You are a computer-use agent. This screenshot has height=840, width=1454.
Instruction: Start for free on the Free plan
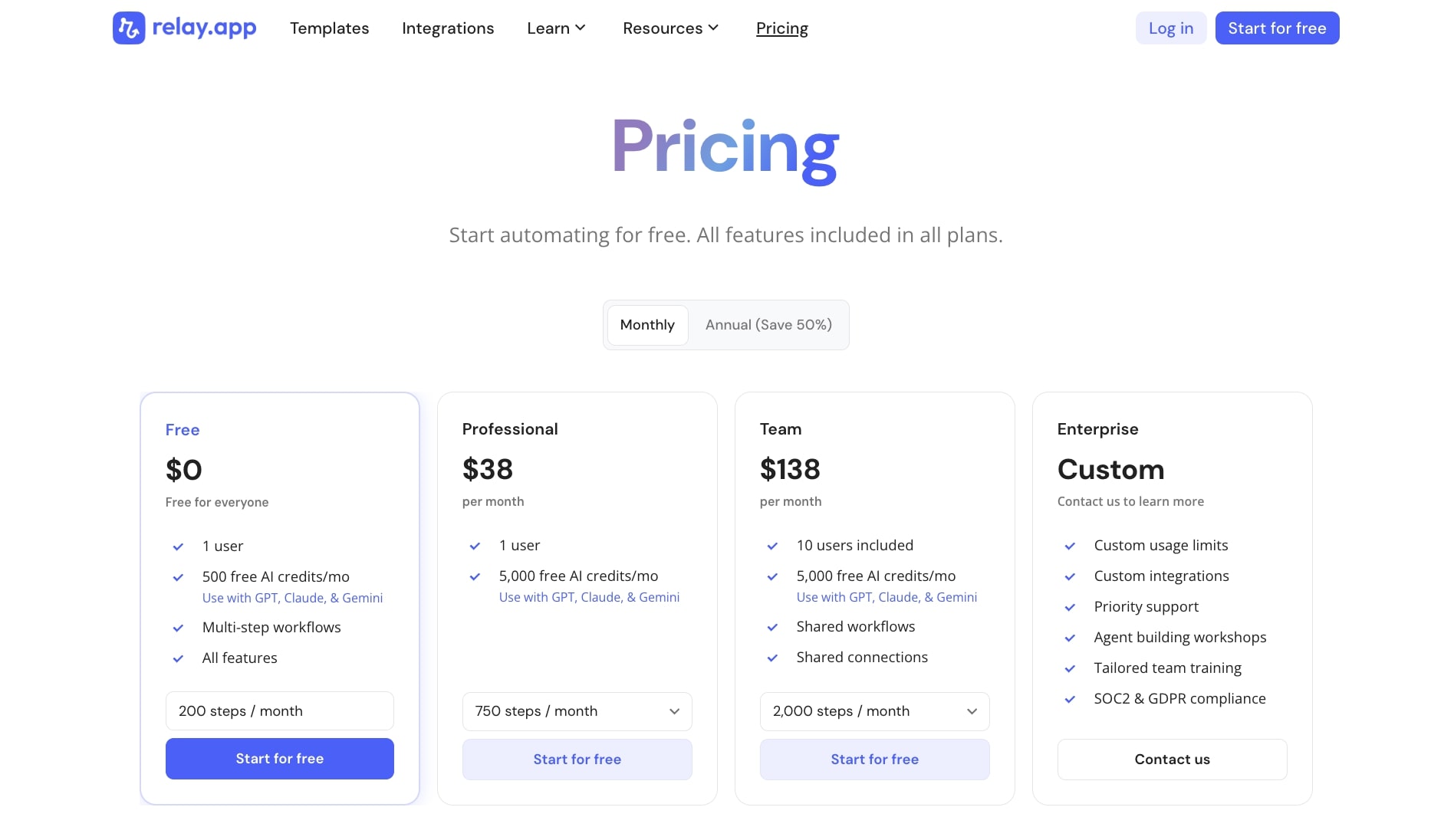click(279, 759)
